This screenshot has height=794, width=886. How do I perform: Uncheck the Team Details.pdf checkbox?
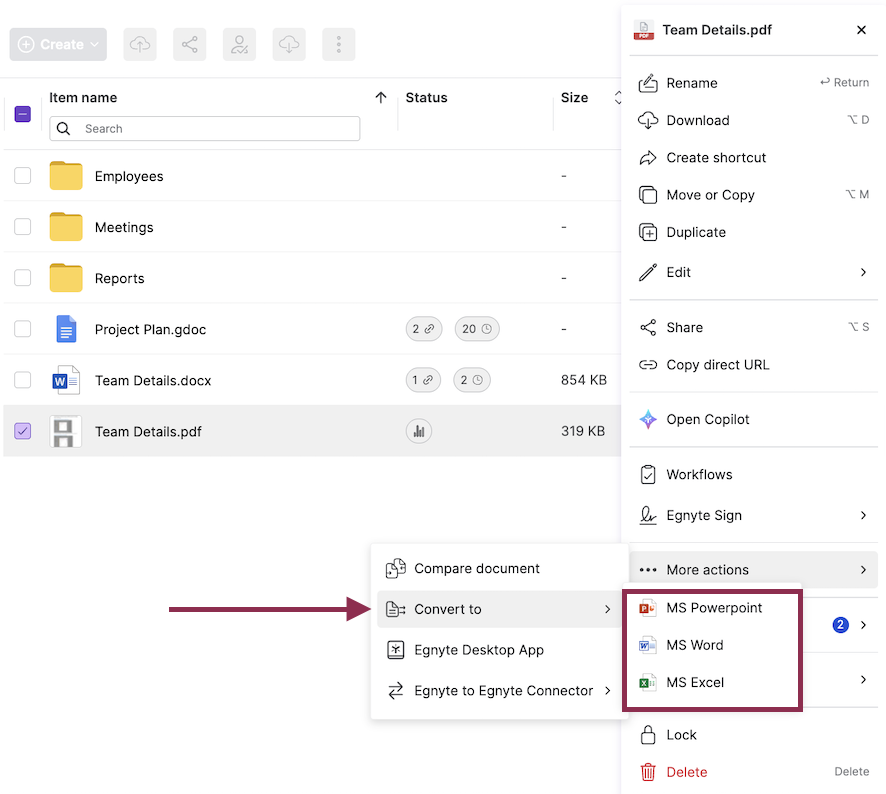[x=23, y=432]
